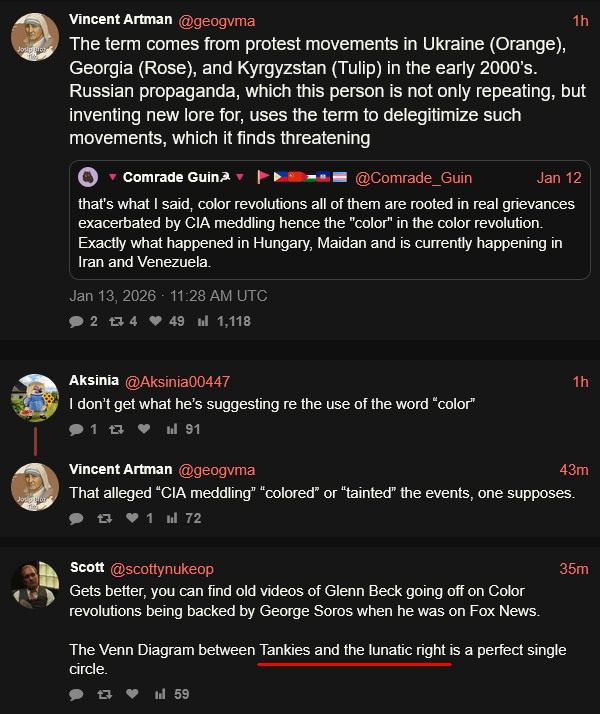Open @Comrade_Guin profile from quoted post

[x=414, y=178]
